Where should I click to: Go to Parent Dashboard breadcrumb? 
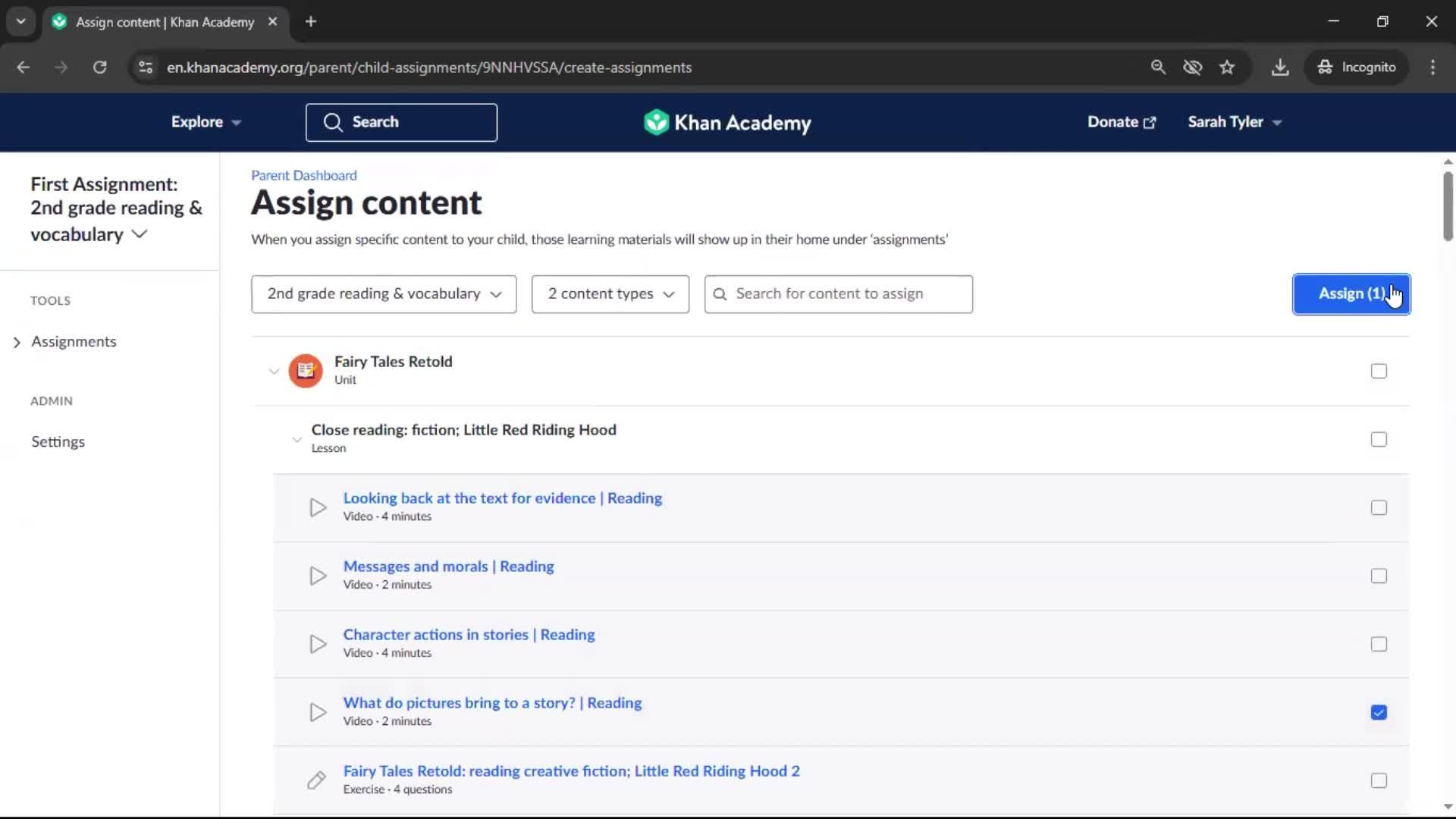(x=303, y=175)
